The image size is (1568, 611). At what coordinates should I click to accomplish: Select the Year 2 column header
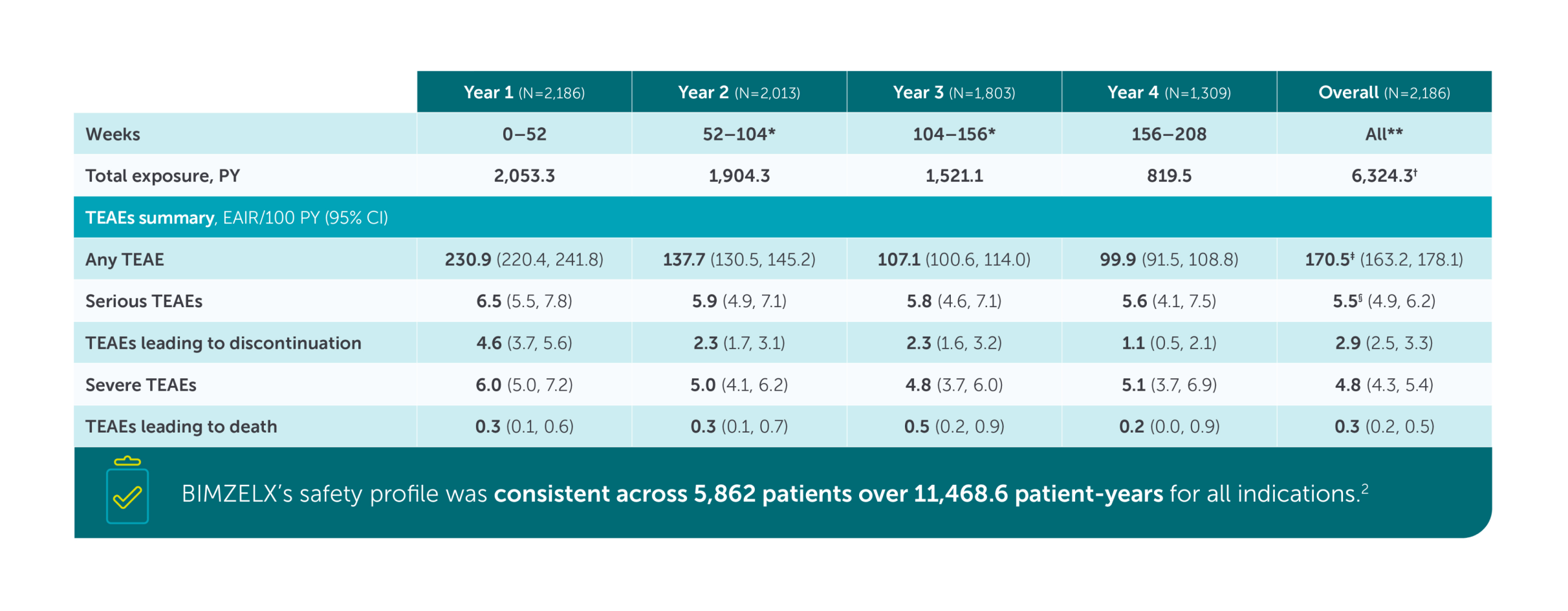[x=739, y=92]
